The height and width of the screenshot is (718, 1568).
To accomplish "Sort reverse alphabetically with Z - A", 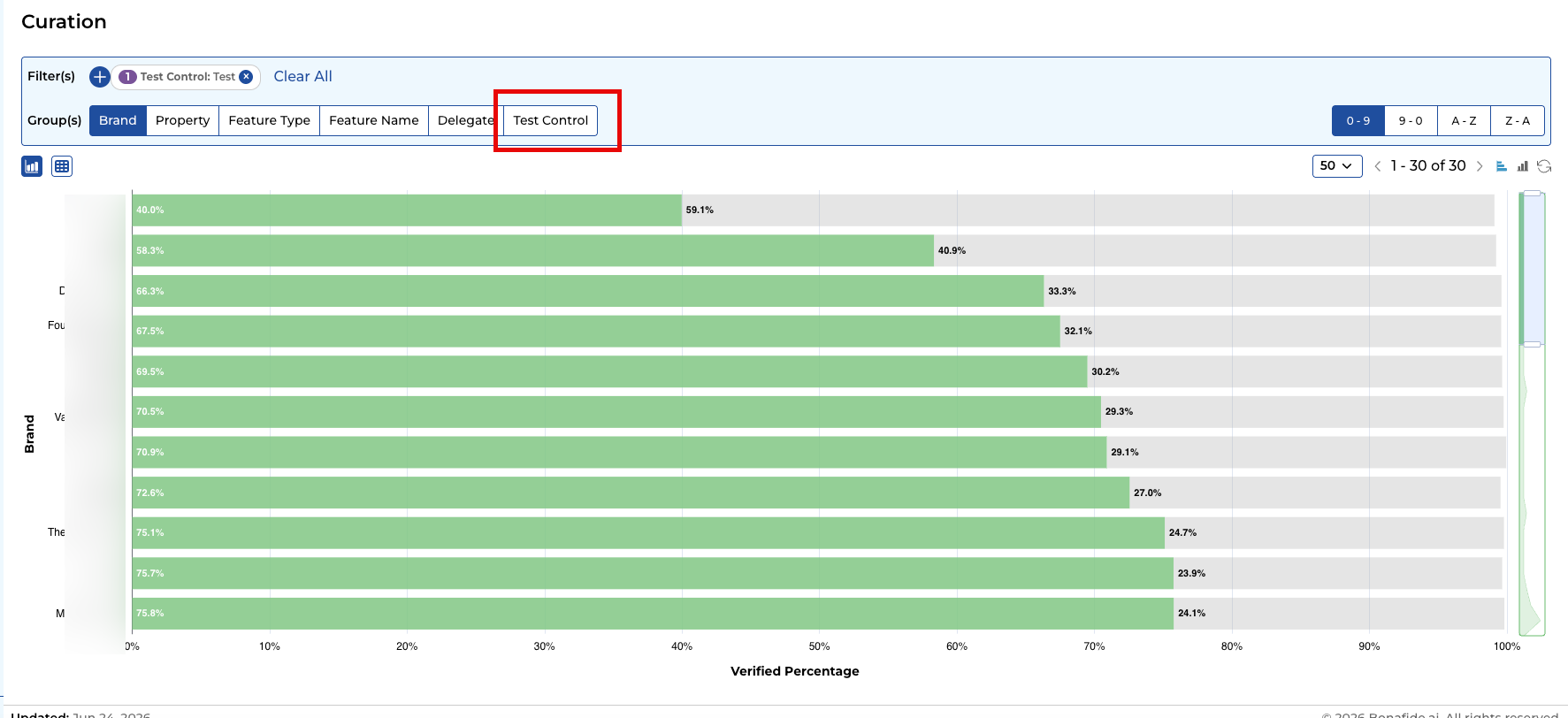I will [x=1518, y=121].
